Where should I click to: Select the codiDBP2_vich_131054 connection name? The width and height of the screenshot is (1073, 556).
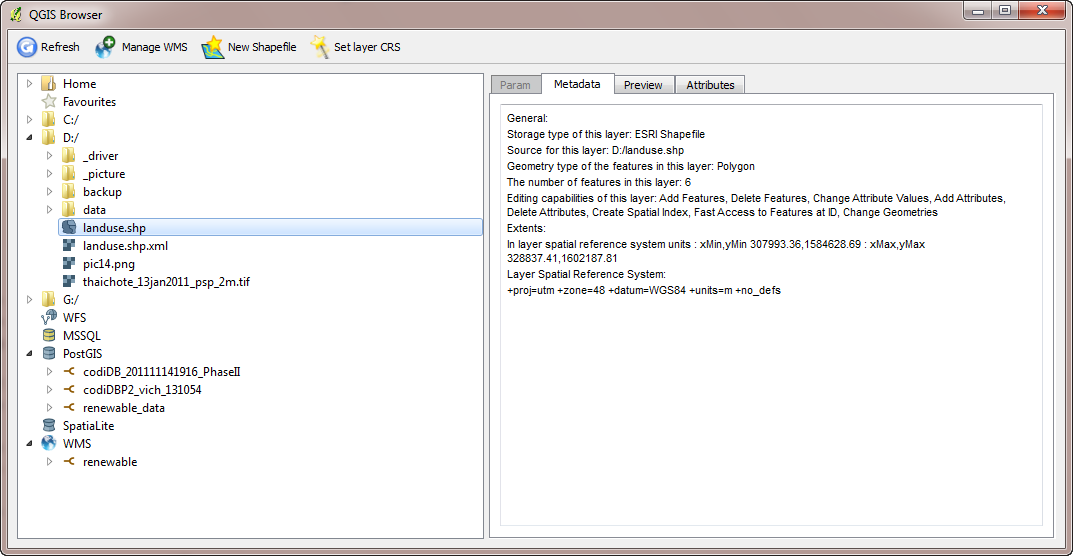[142, 390]
